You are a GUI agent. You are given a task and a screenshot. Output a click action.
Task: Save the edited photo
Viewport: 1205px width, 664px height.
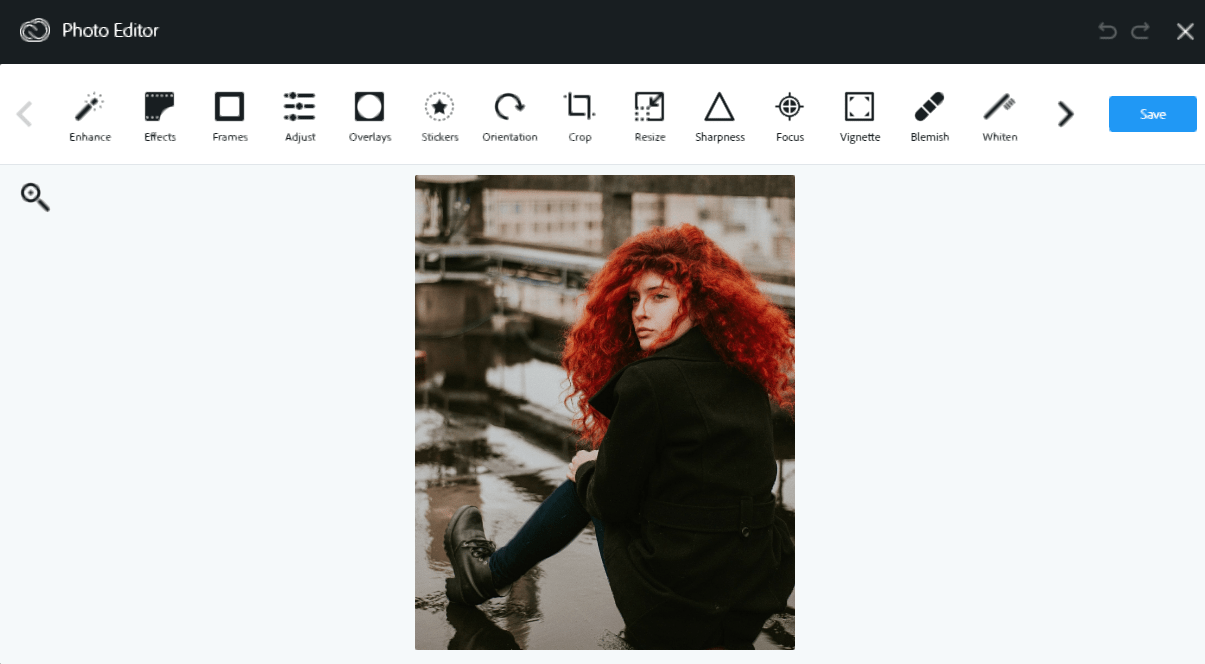[1152, 113]
